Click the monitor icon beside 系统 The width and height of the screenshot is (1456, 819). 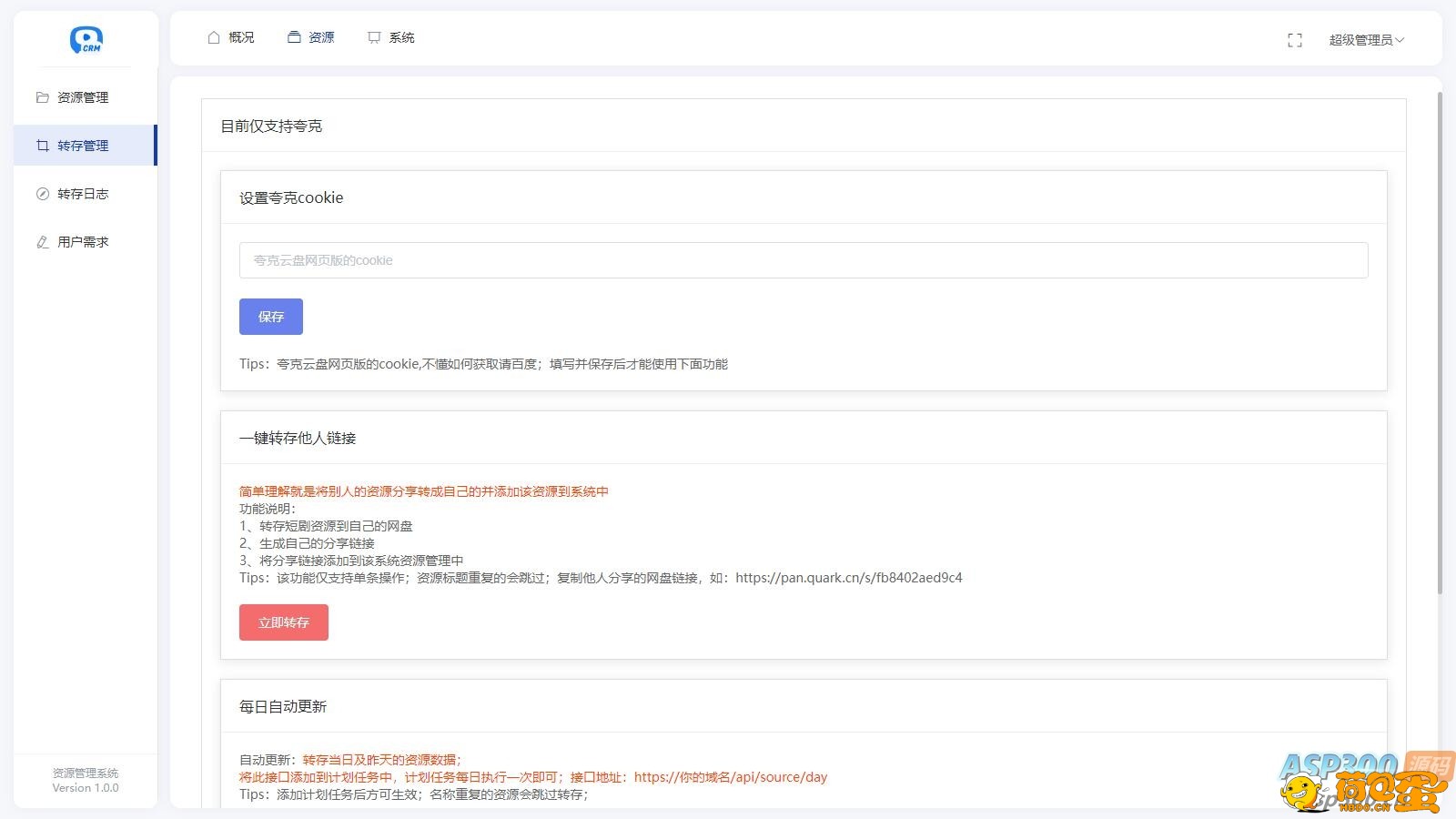pyautogui.click(x=374, y=37)
